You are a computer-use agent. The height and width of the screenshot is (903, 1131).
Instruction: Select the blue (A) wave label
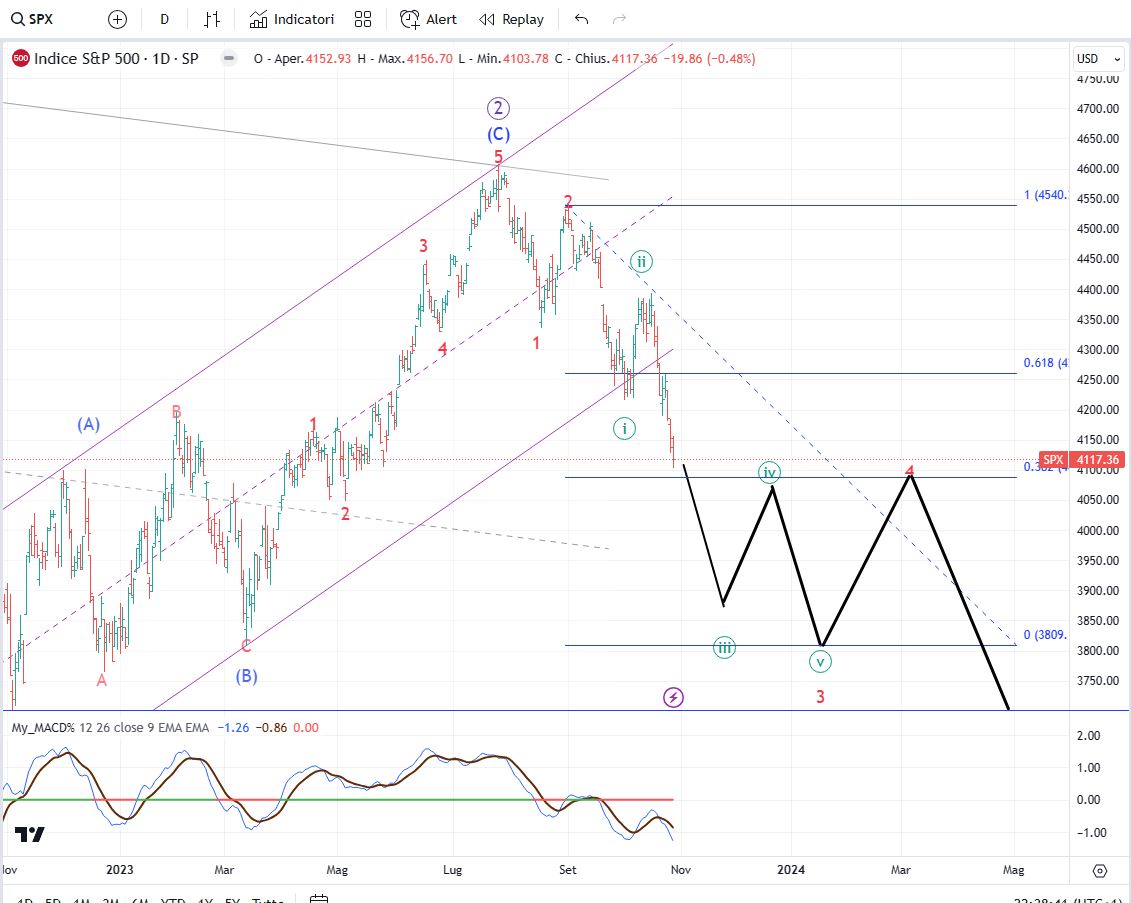[x=89, y=424]
